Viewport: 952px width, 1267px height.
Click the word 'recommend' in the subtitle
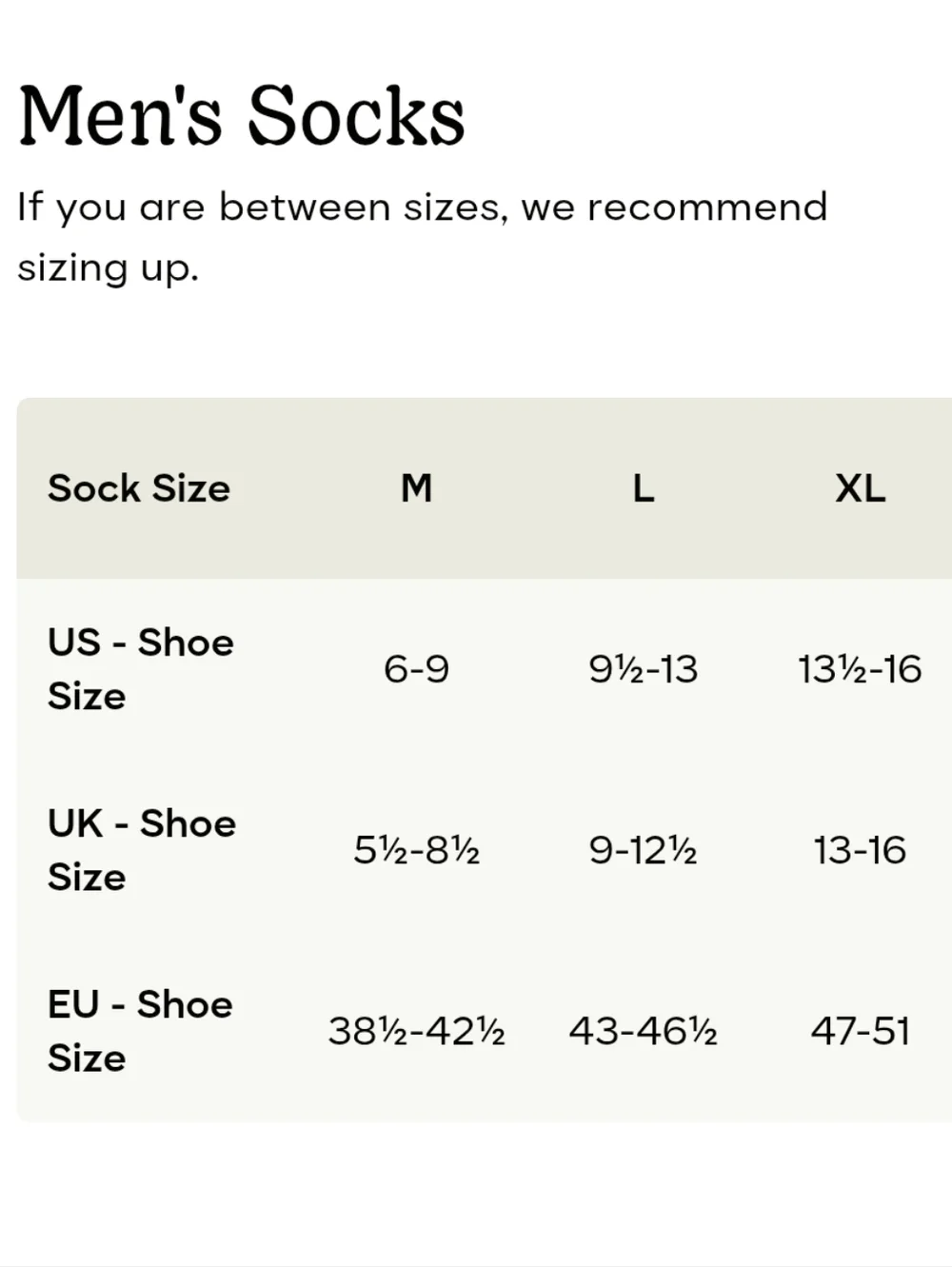[x=707, y=207]
